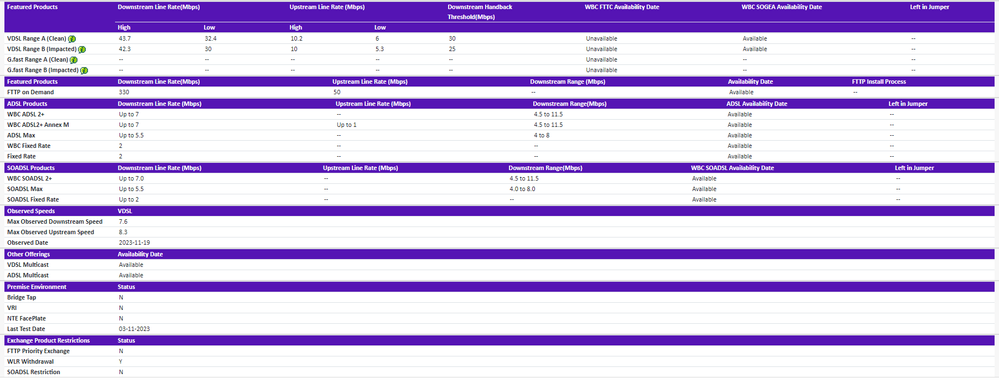Open the info icon next to G.fast Range A (Clean)
This screenshot has height=381, width=999.
tap(73, 60)
